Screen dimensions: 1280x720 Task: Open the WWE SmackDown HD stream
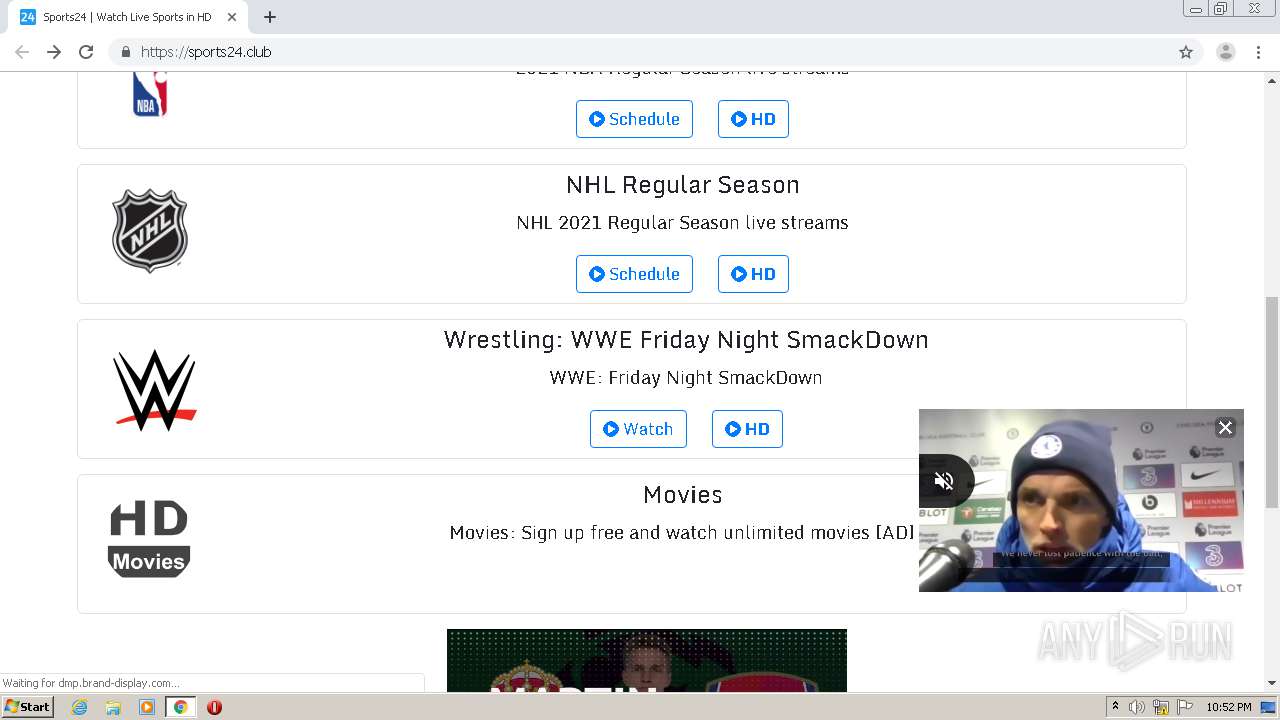(x=747, y=429)
